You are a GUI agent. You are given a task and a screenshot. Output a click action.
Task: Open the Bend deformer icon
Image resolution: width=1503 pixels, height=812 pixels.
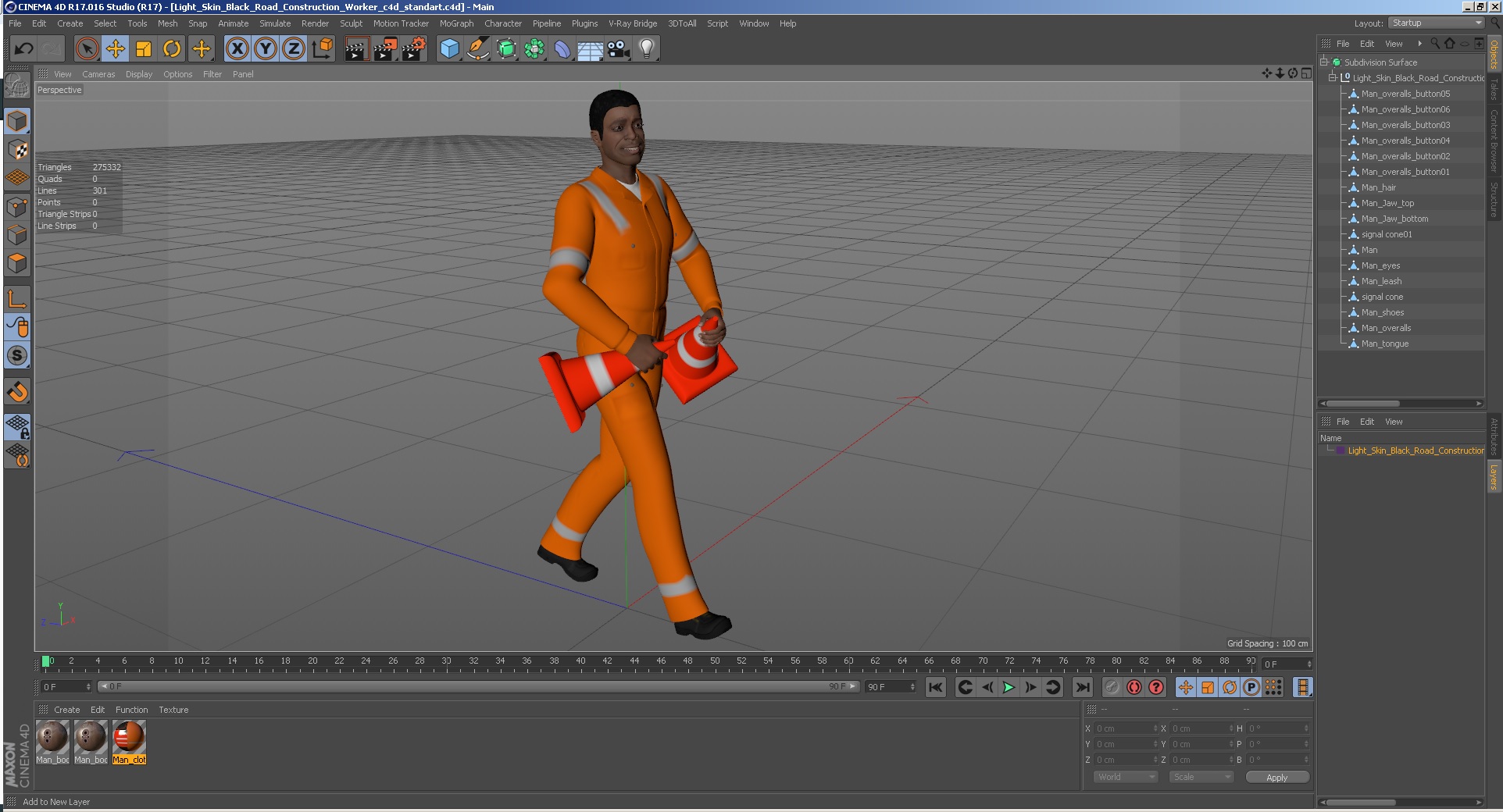tap(562, 49)
